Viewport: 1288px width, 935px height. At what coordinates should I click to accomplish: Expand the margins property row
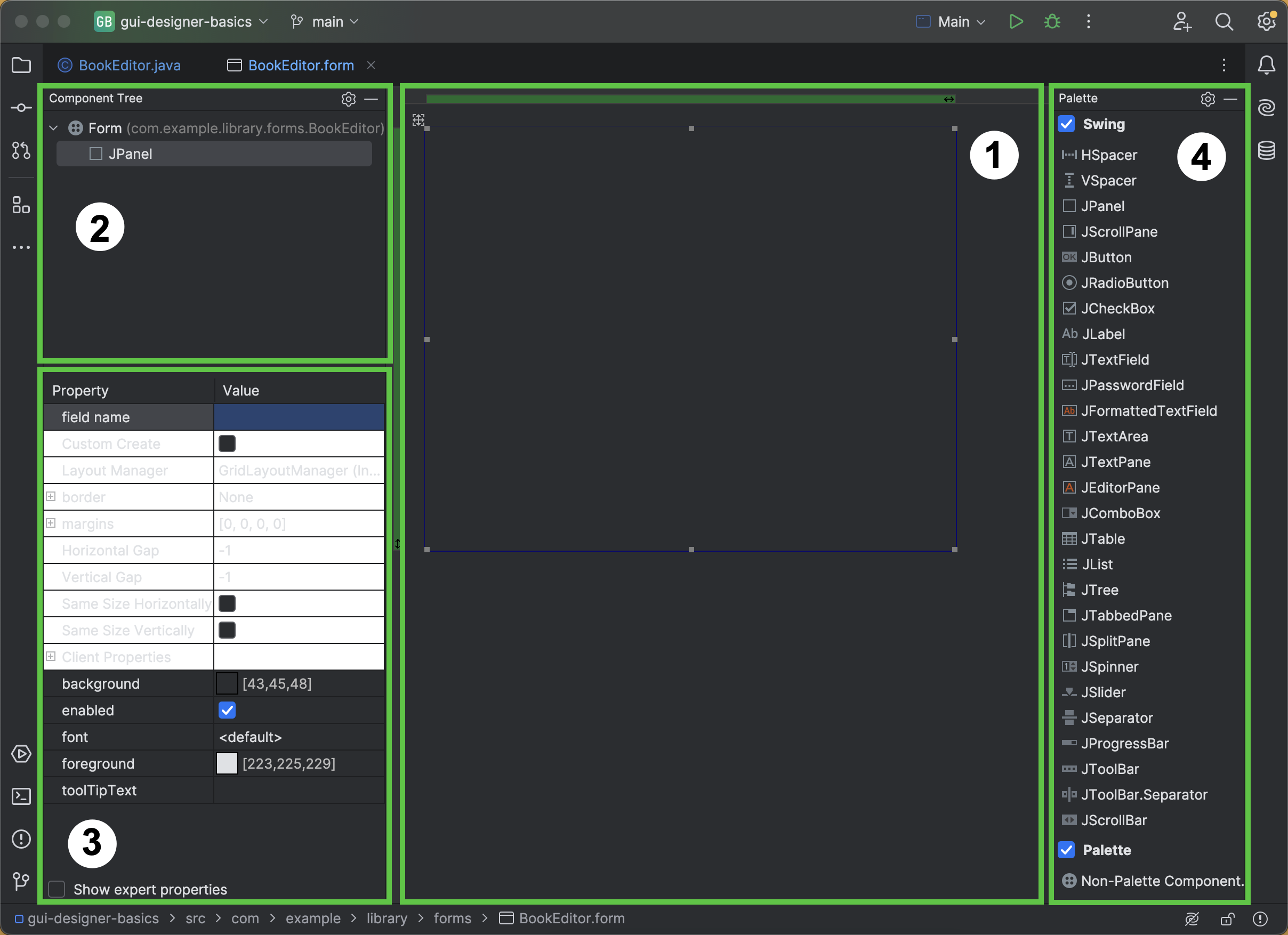(x=51, y=523)
